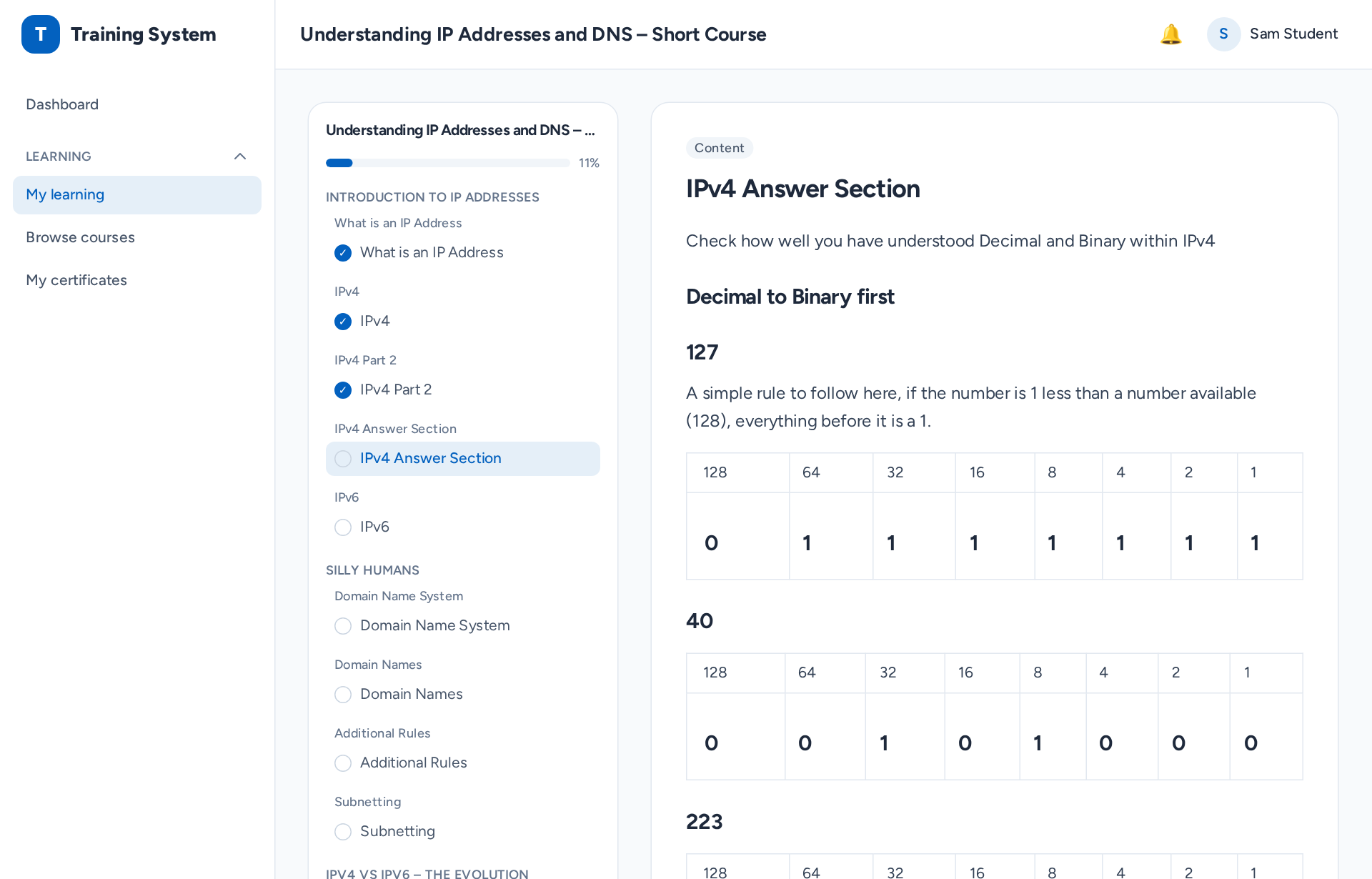Click the 40 heading
The image size is (1372, 879).
pyautogui.click(x=700, y=621)
